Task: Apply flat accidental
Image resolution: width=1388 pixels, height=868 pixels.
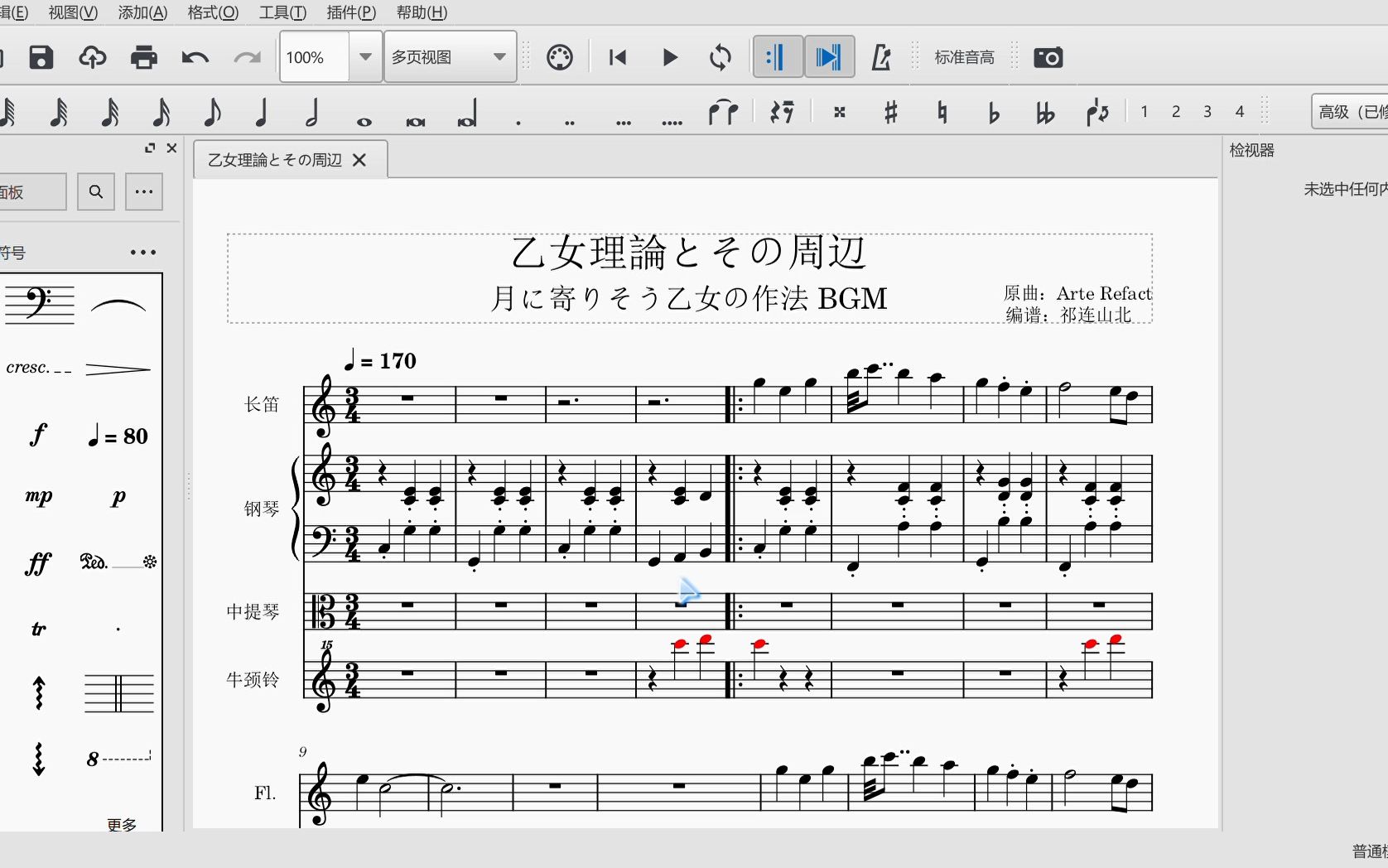Action: tap(994, 112)
